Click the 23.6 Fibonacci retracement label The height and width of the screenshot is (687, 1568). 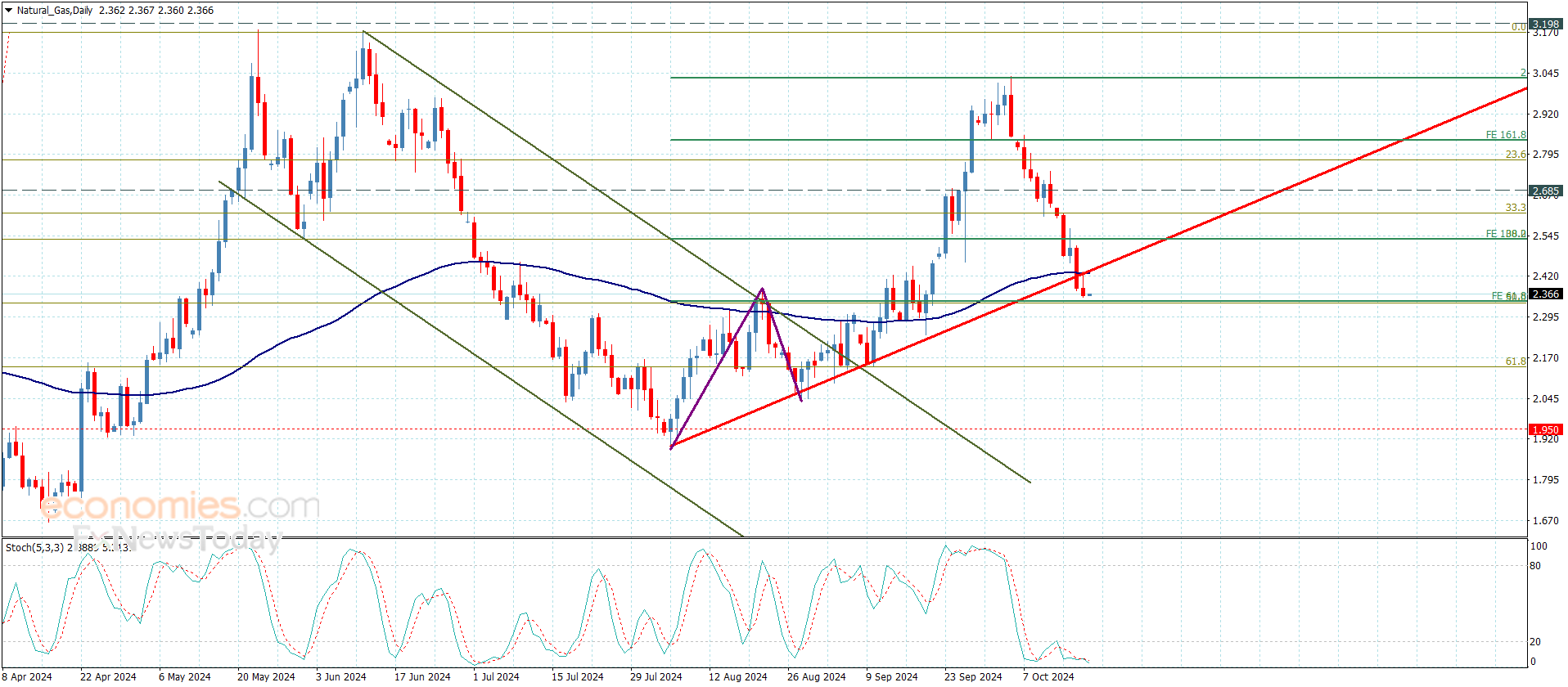click(x=1515, y=155)
